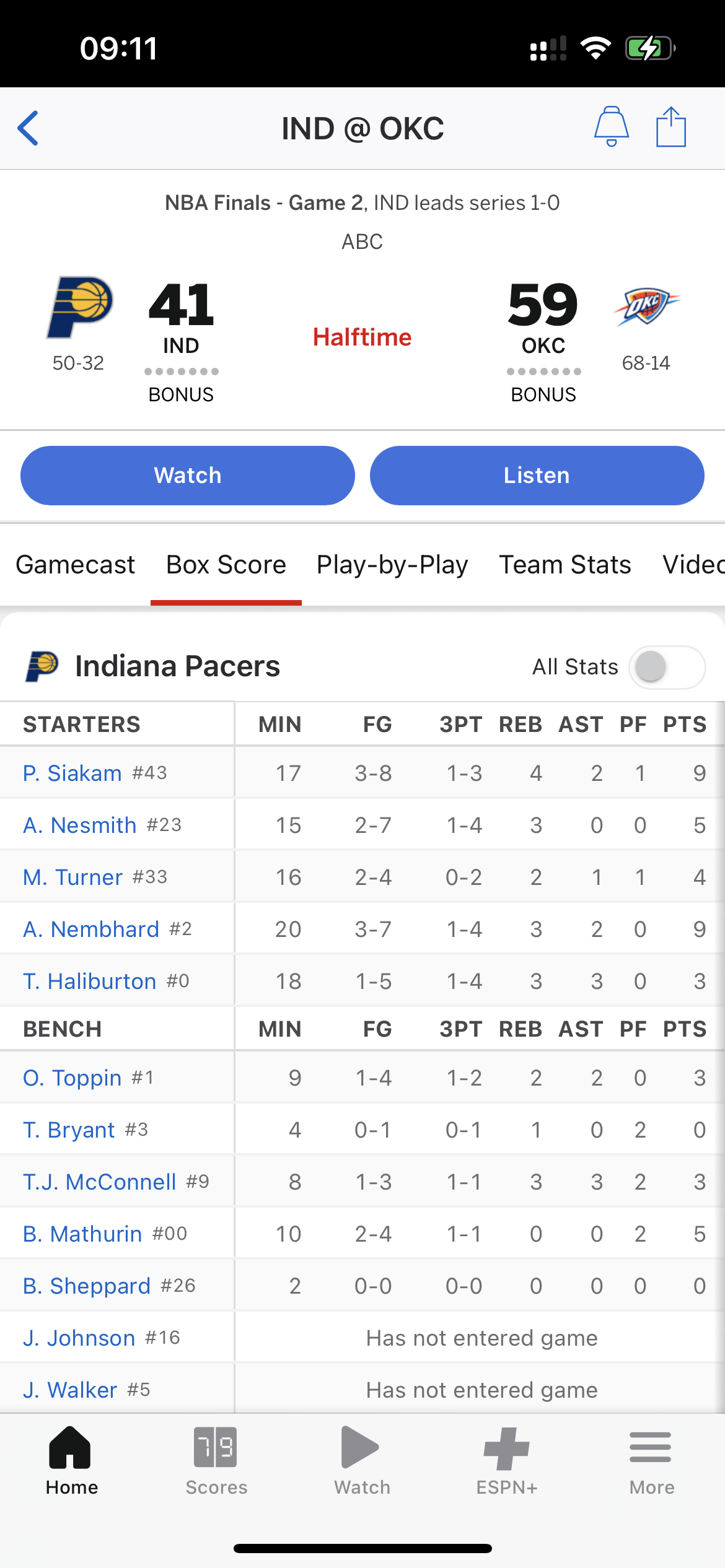Open the More hamburger menu
725x1568 pixels.
pyautogui.click(x=651, y=1447)
